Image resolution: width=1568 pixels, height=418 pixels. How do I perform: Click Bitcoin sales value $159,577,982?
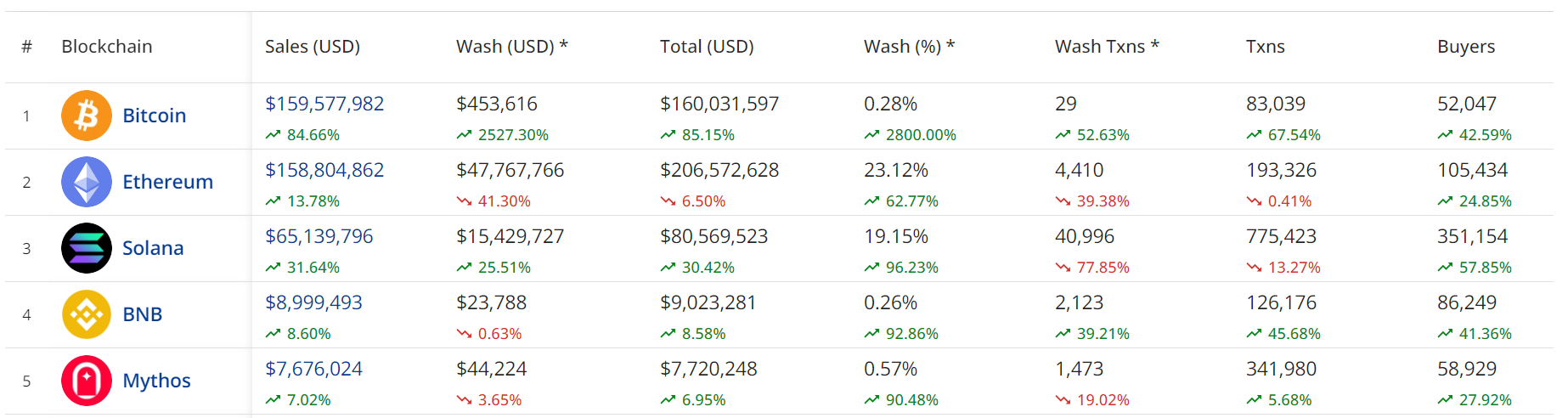(324, 104)
